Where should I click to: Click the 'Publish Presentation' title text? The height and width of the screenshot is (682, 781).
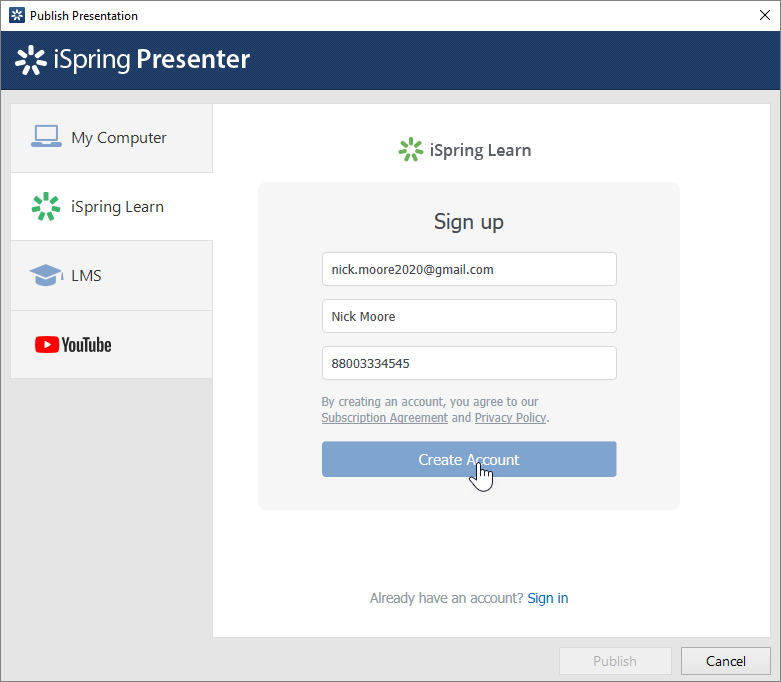click(x=84, y=16)
